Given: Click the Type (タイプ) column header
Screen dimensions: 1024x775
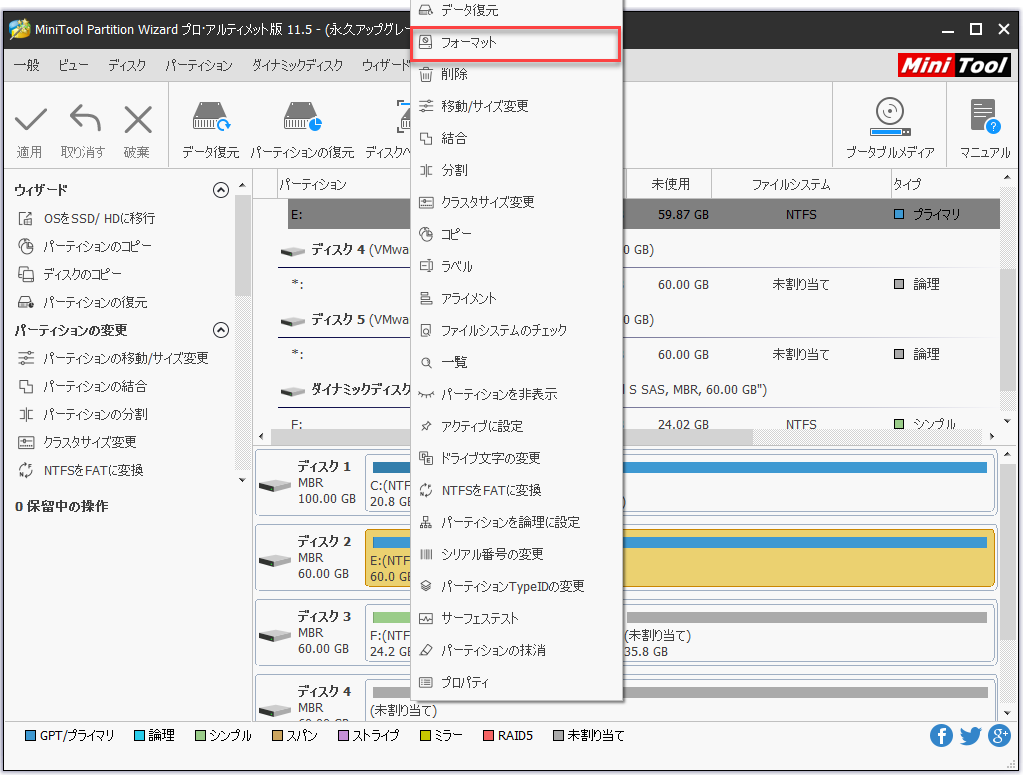Looking at the screenshot, I should [945, 184].
